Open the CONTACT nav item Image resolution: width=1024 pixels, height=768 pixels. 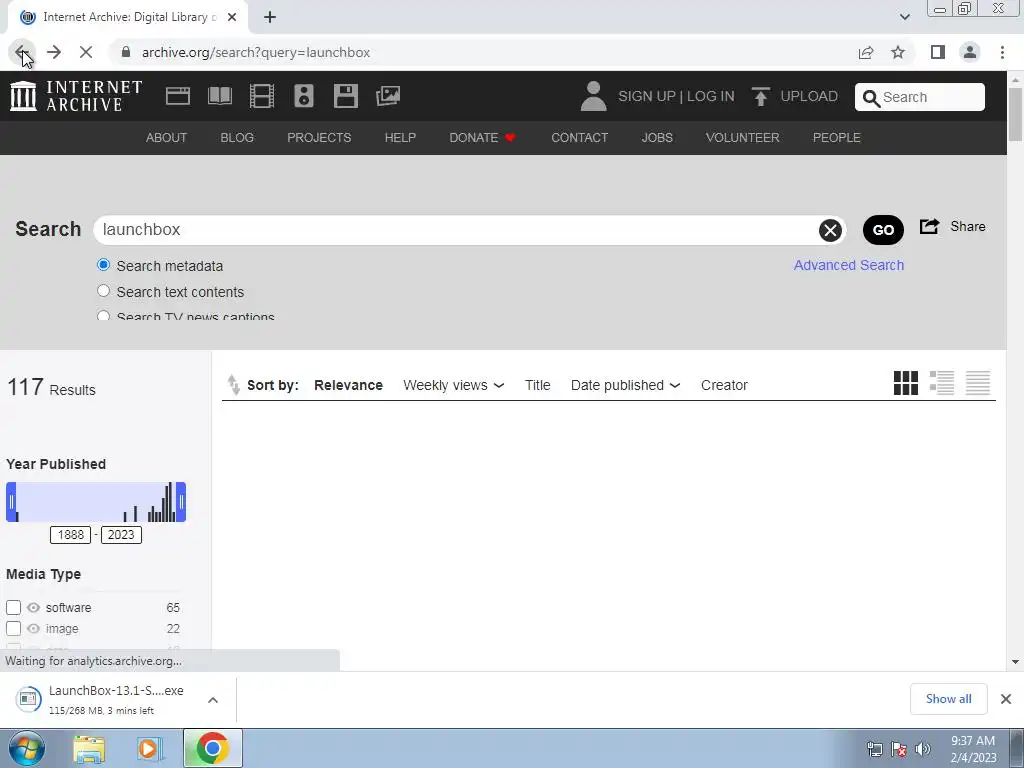click(579, 138)
